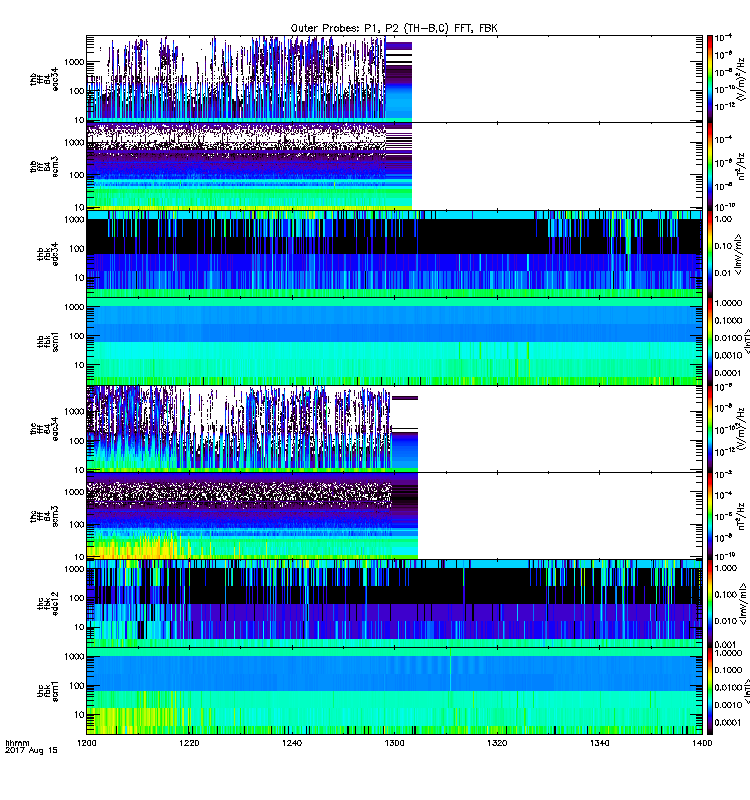The height and width of the screenshot is (800, 750).
Task: Click the '0.001' value on thc fbk edc12 color scale
Action: 726,644
